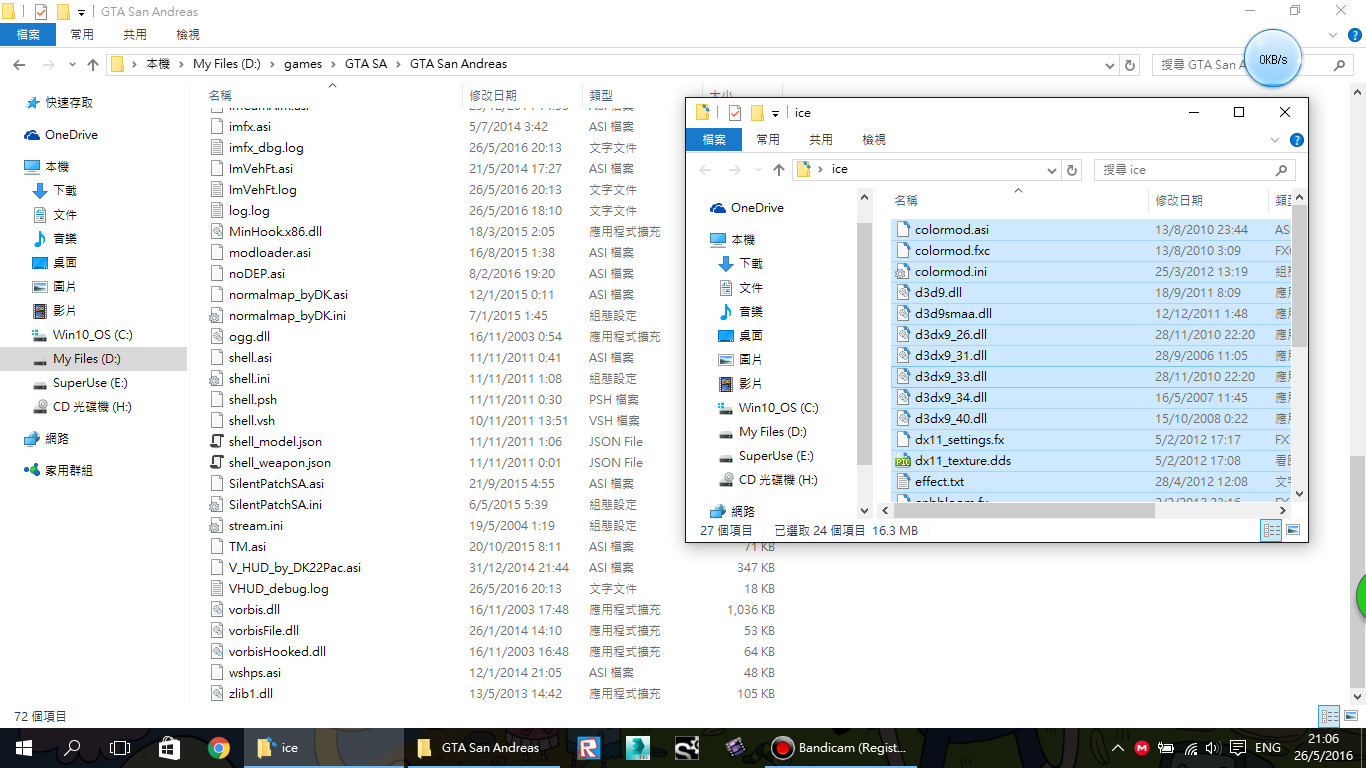Select OneDrive in GTA San Andreas window sidebar

[x=71, y=135]
